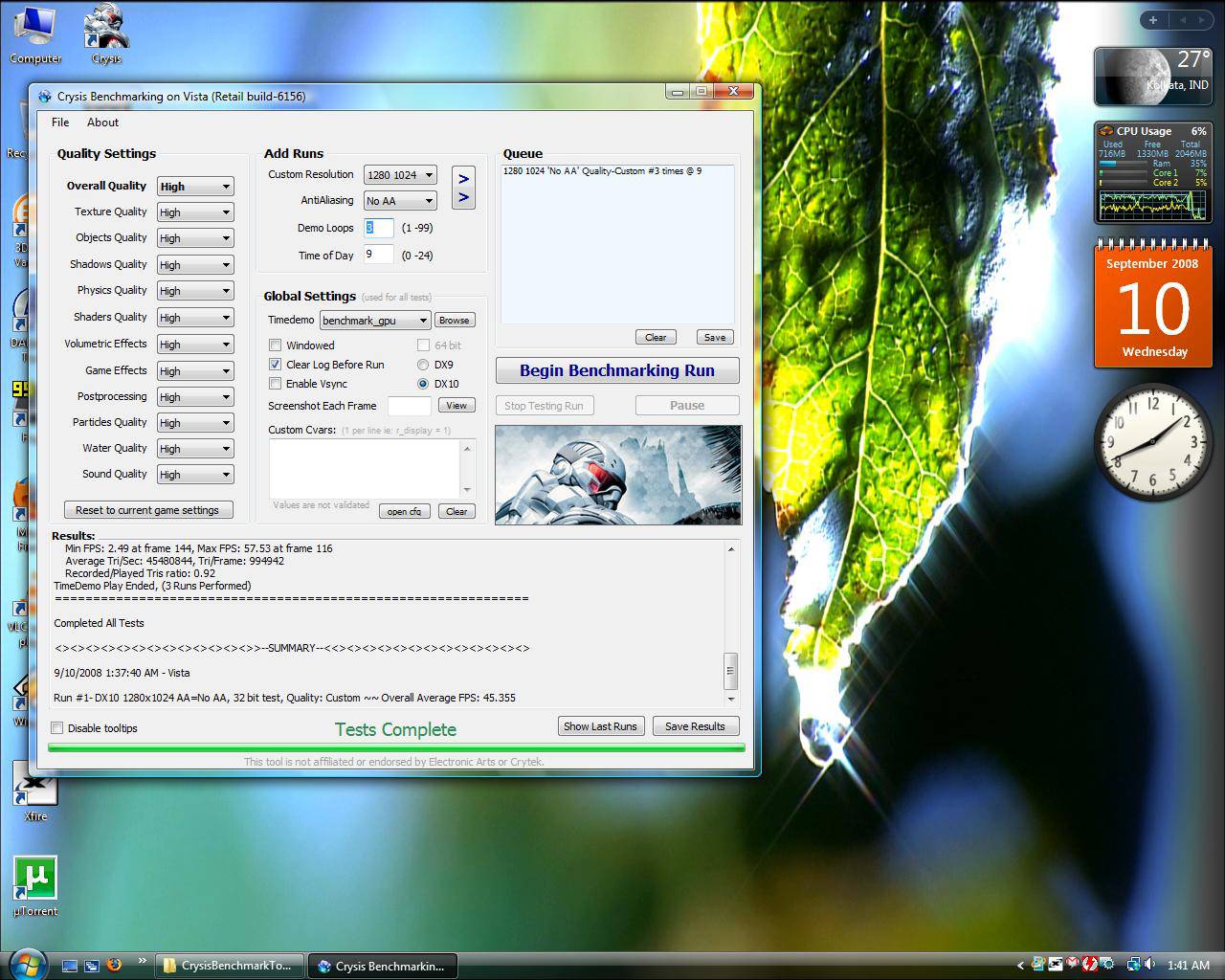Toggle the Windowed checkbox

coord(276,345)
